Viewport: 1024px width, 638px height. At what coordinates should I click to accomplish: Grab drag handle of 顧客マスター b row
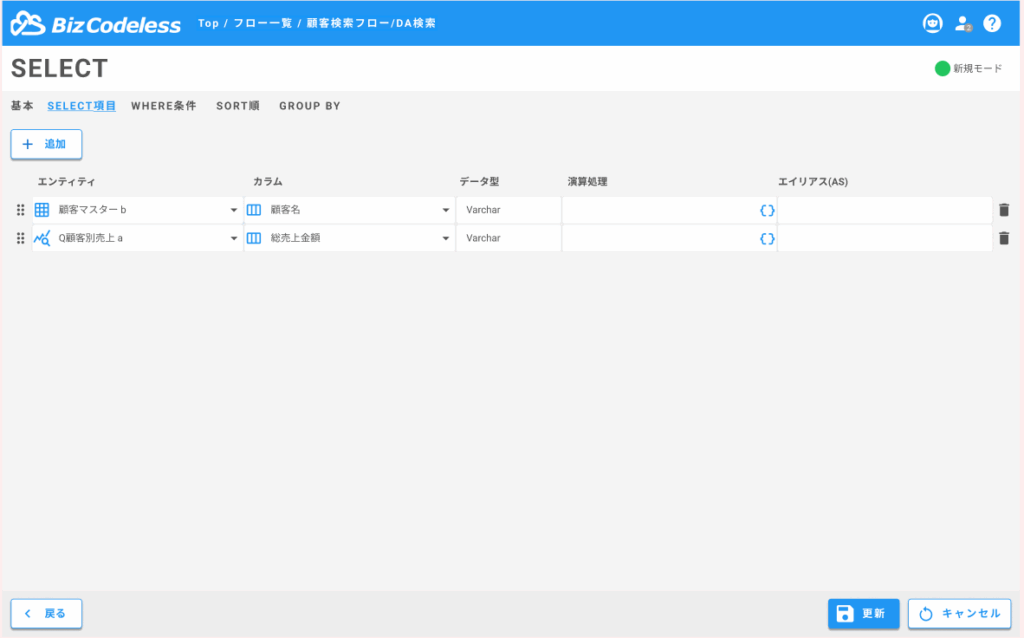click(x=20, y=210)
